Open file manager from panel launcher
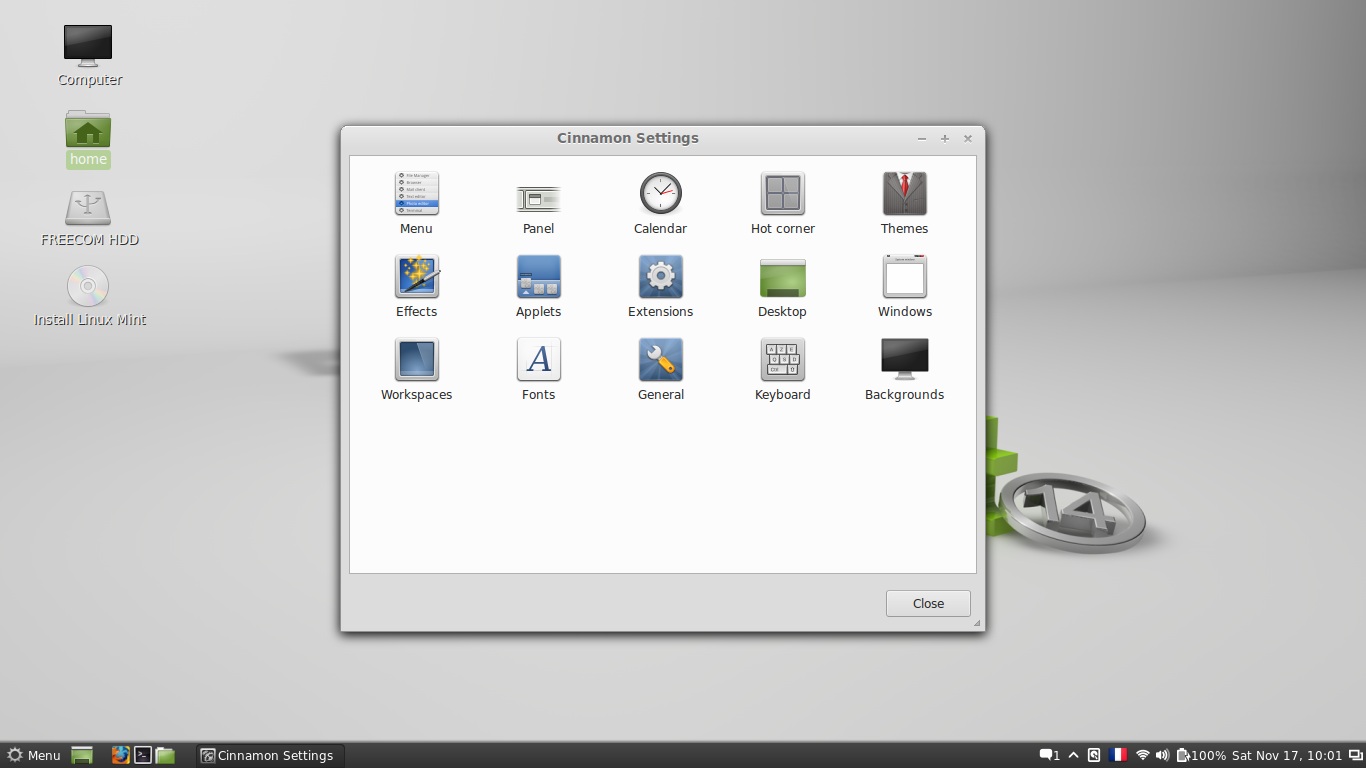 click(x=166, y=755)
